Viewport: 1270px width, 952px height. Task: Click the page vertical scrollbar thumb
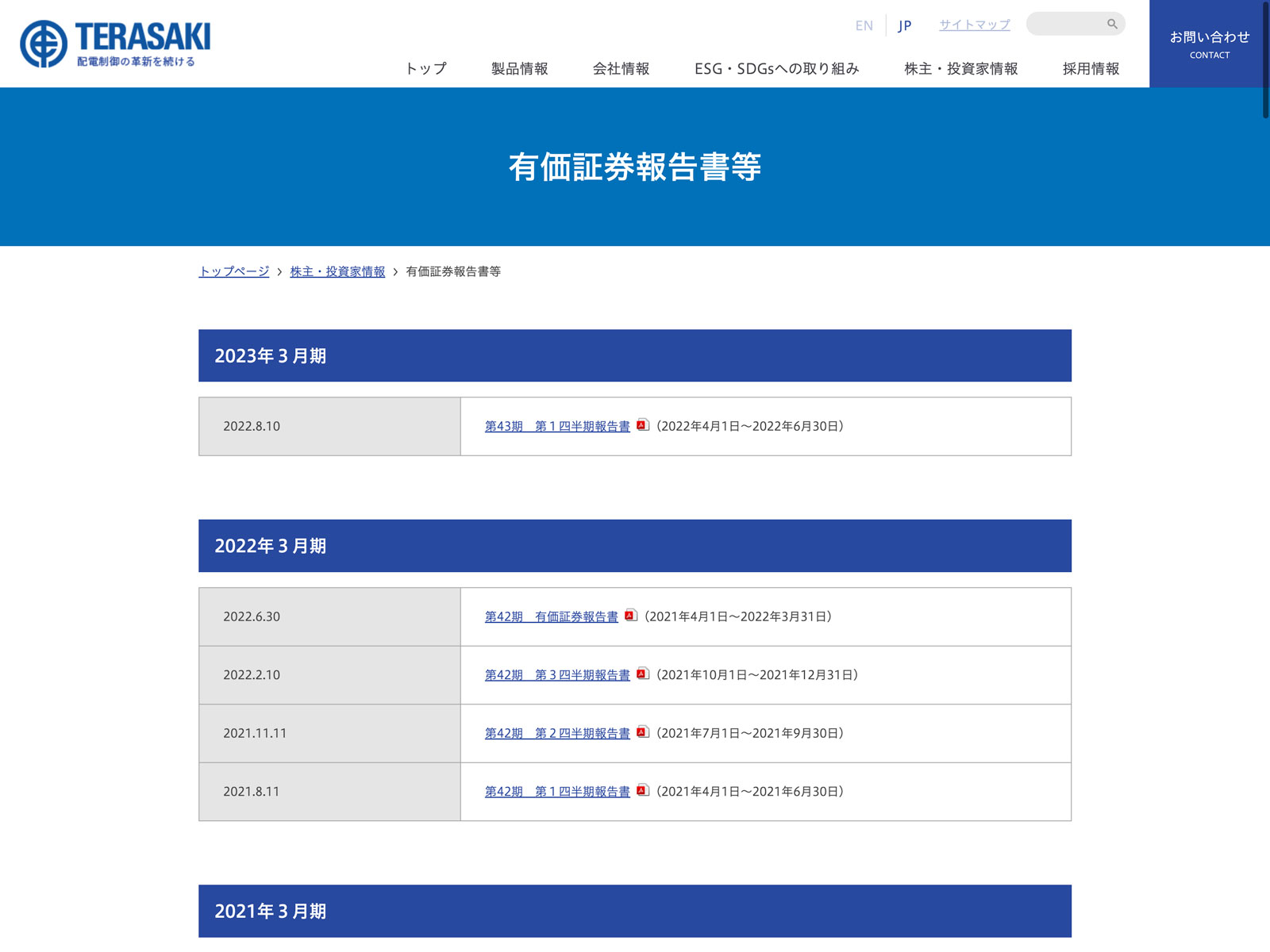pos(1265,59)
